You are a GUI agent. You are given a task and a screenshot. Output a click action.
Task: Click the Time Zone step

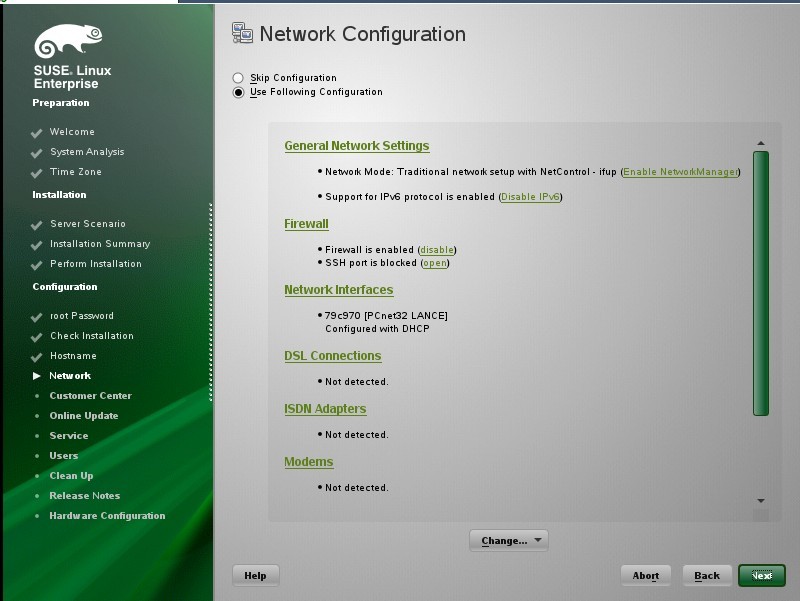tap(76, 172)
